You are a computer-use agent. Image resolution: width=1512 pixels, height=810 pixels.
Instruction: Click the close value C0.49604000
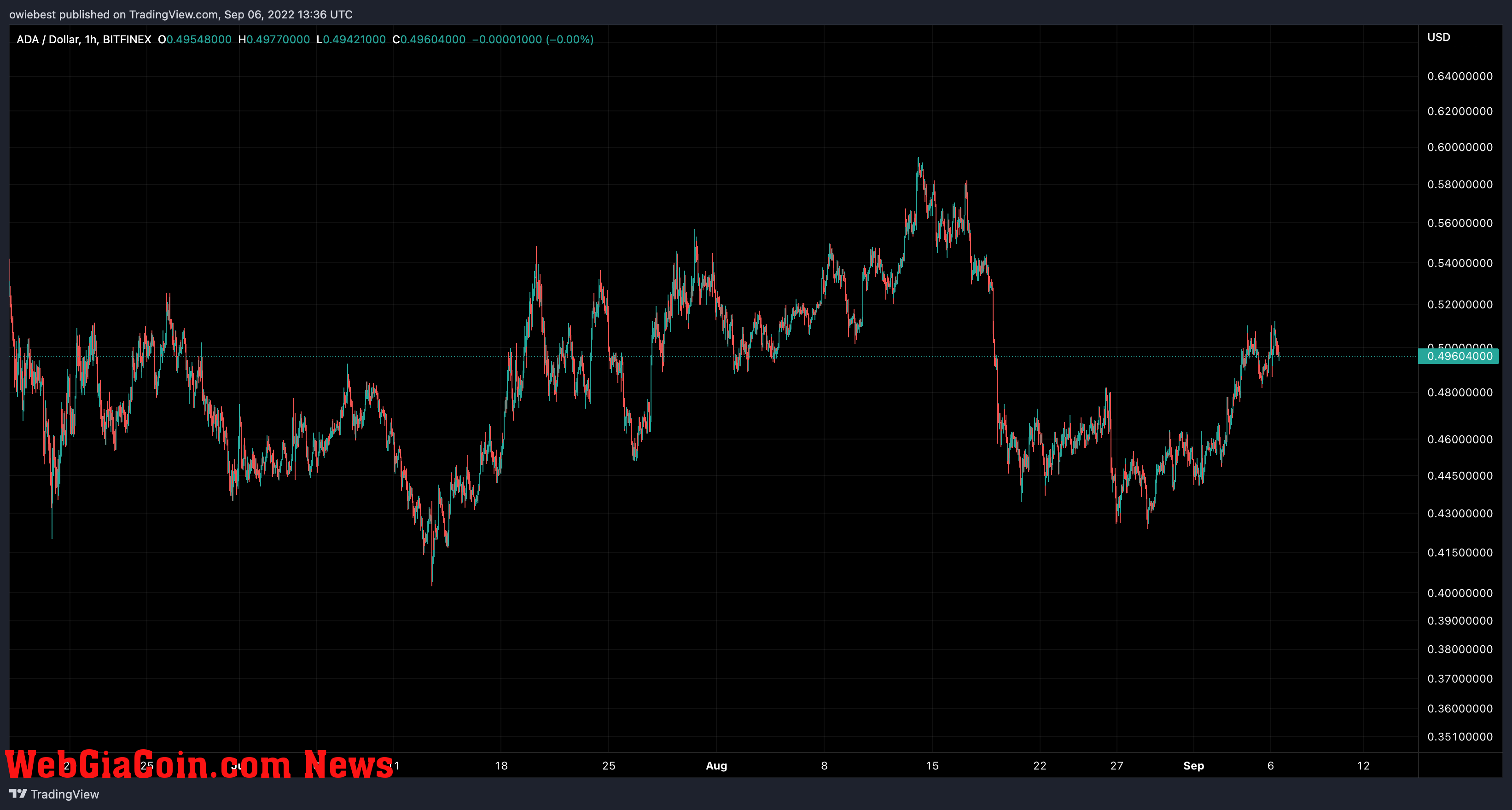coord(429,39)
